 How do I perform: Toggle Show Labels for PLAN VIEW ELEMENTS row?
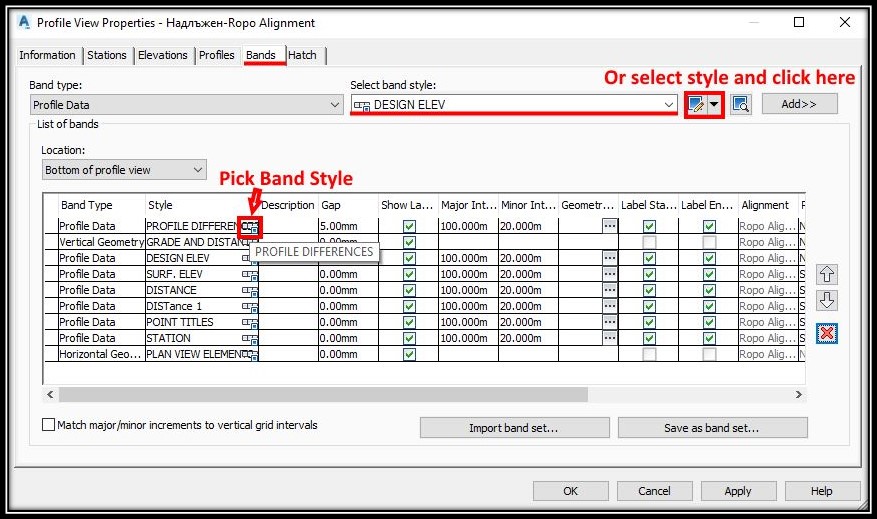(x=409, y=355)
